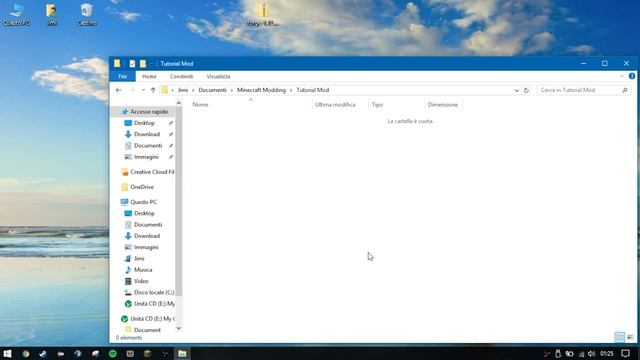Expand the chevron after Minecraft Modding in breadcrumb
Screen dimensions: 640x360
291,90
